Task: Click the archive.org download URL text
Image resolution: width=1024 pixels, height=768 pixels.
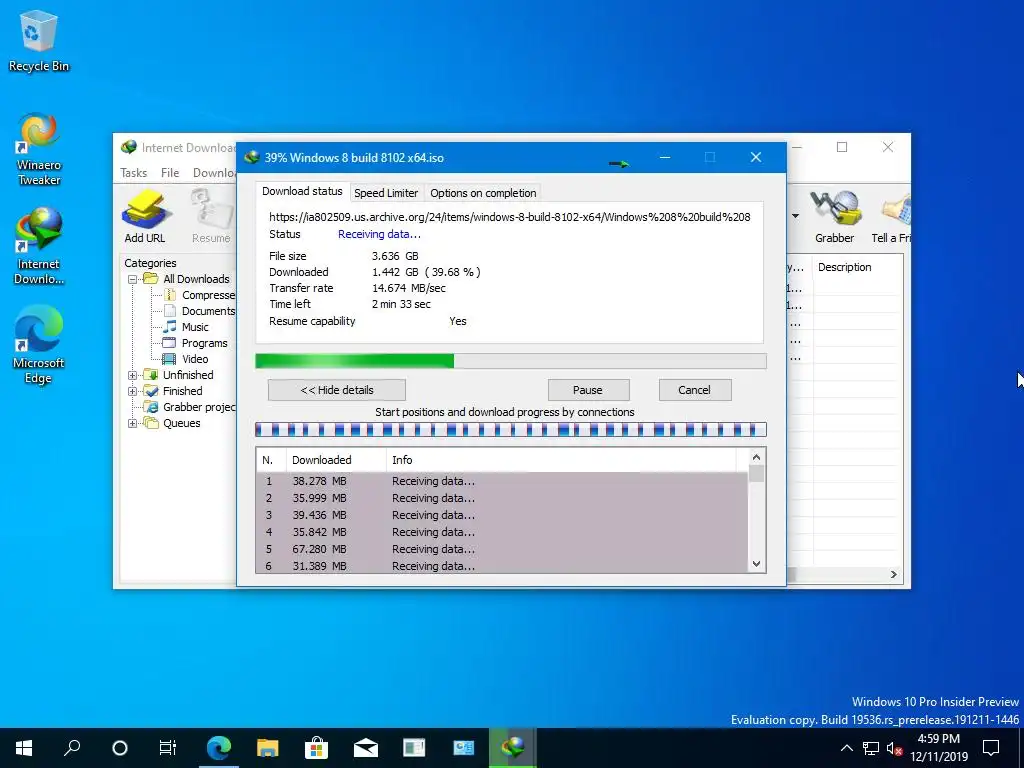Action: click(x=509, y=217)
